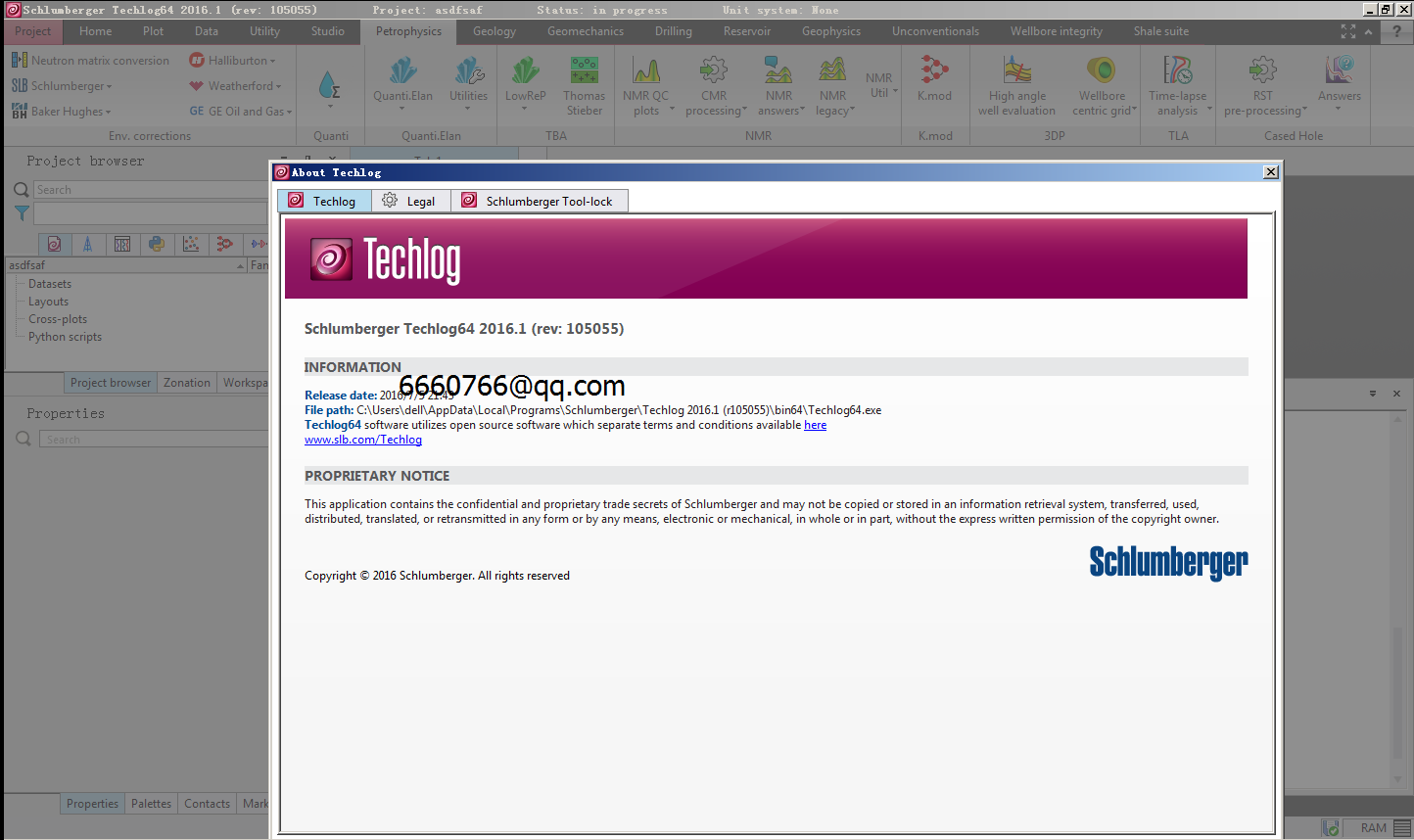
Task: Switch to the Zonation panel tab
Action: click(x=187, y=383)
